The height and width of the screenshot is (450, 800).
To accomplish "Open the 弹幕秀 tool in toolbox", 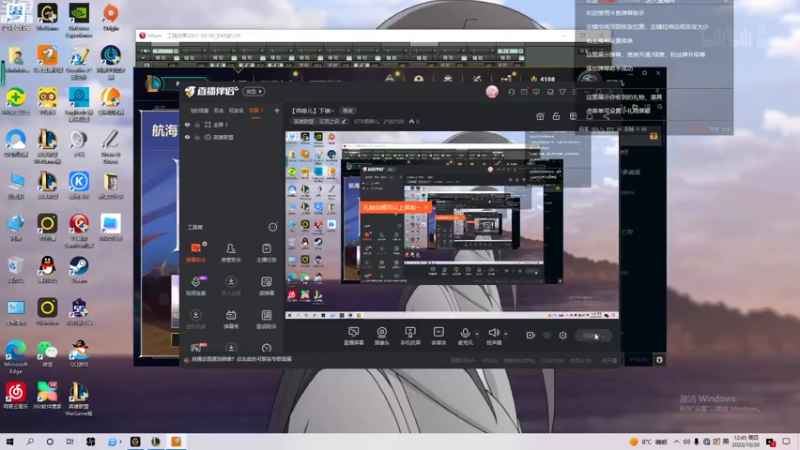I will pyautogui.click(x=231, y=319).
